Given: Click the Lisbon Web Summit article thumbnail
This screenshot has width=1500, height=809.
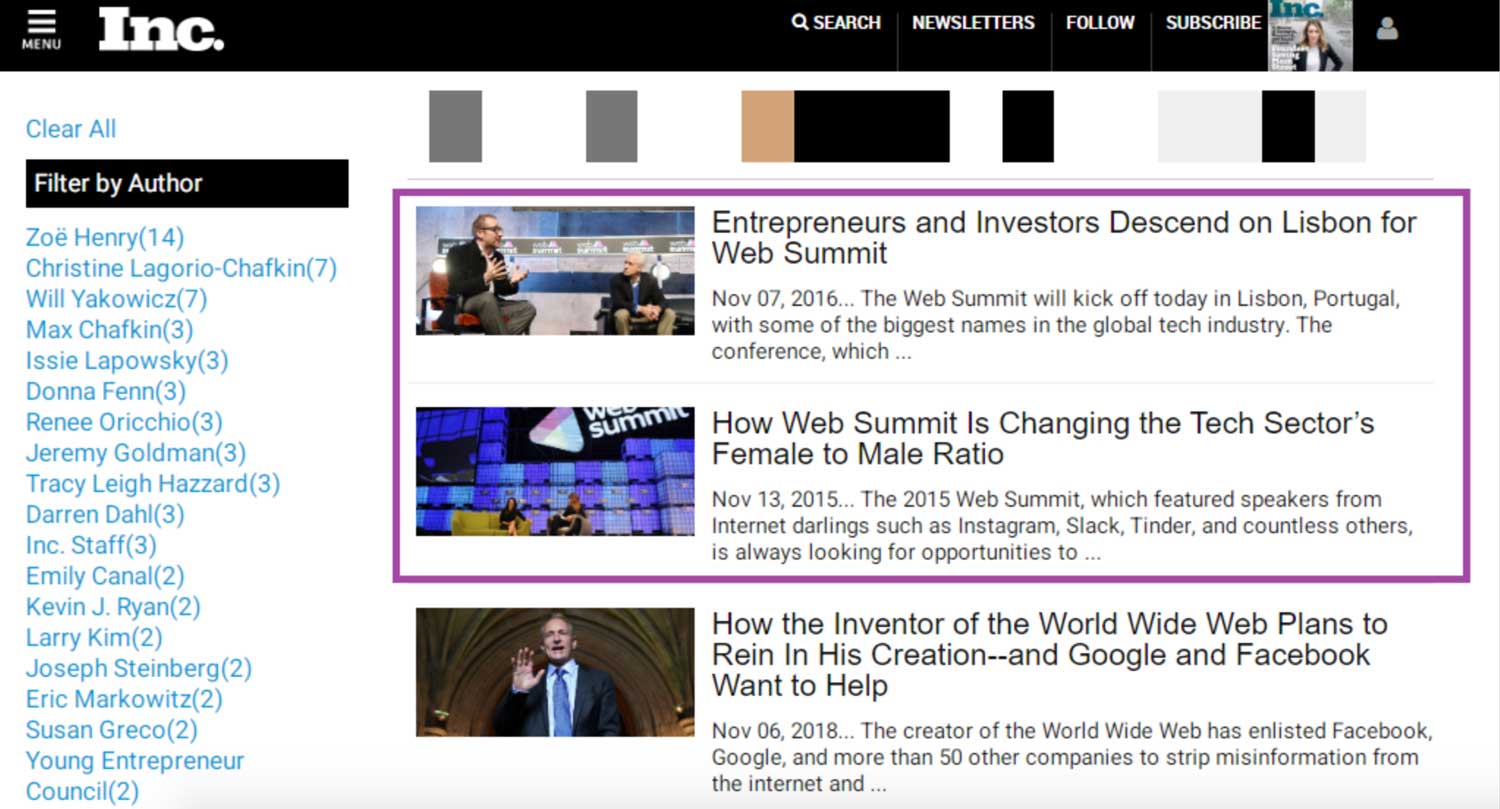Looking at the screenshot, I should click(555, 271).
